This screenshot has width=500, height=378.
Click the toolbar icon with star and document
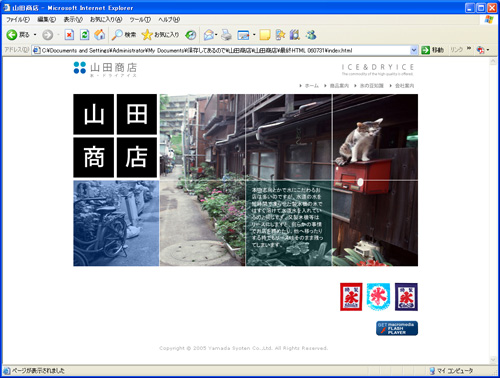pyautogui.click(x=280, y=35)
